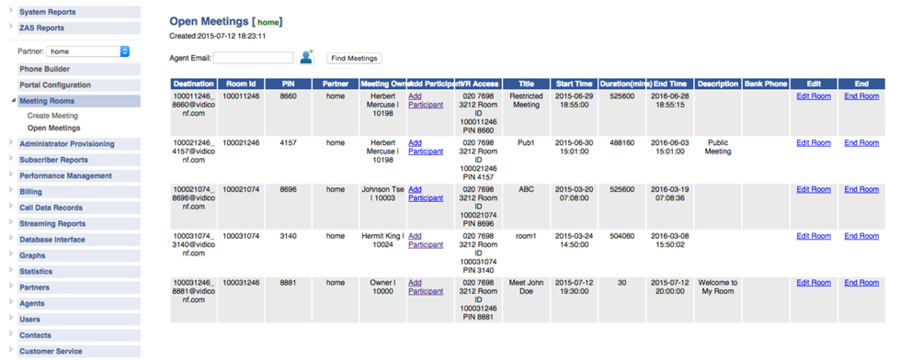Open the Partner dropdown showing home

[88, 51]
